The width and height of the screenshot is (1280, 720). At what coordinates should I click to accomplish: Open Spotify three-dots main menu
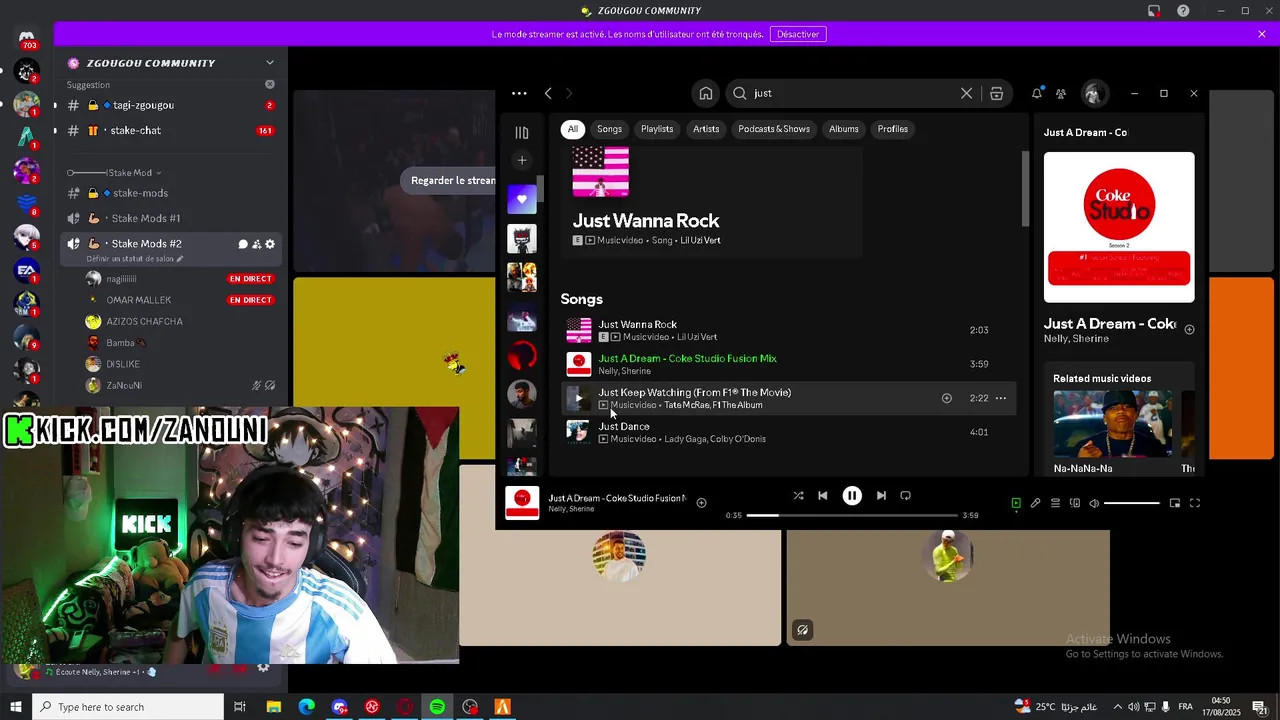519,93
